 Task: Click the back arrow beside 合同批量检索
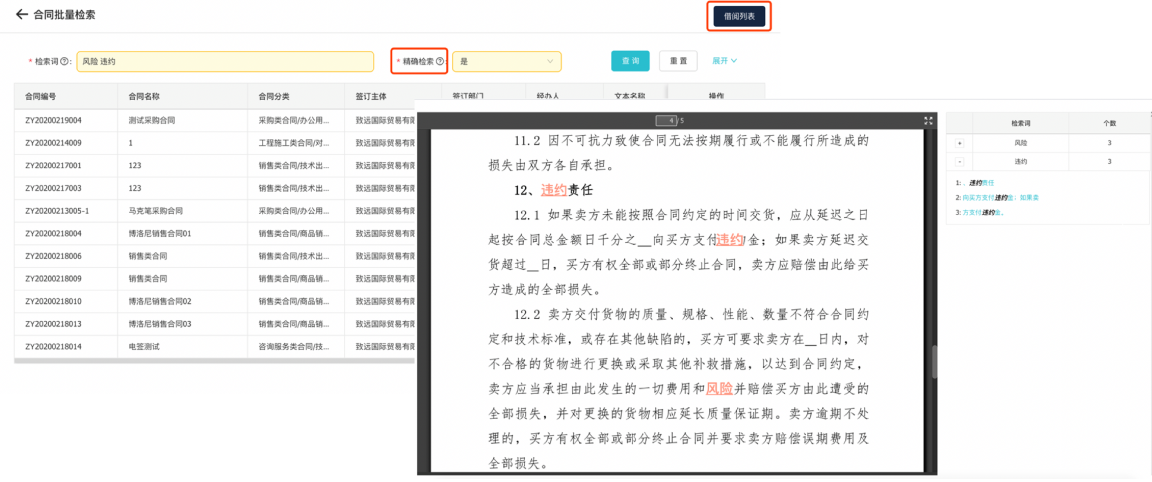[21, 15]
